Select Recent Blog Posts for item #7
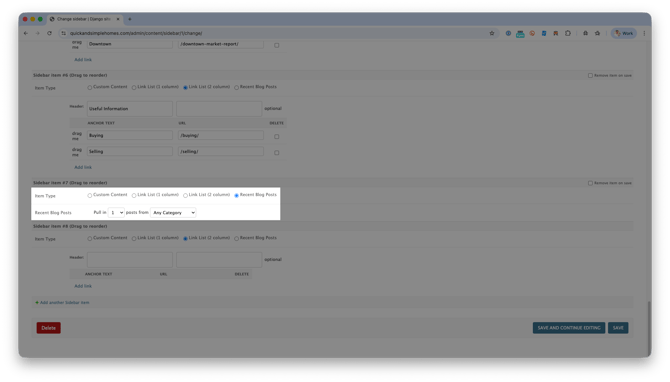The image size is (670, 382). pyautogui.click(x=236, y=195)
